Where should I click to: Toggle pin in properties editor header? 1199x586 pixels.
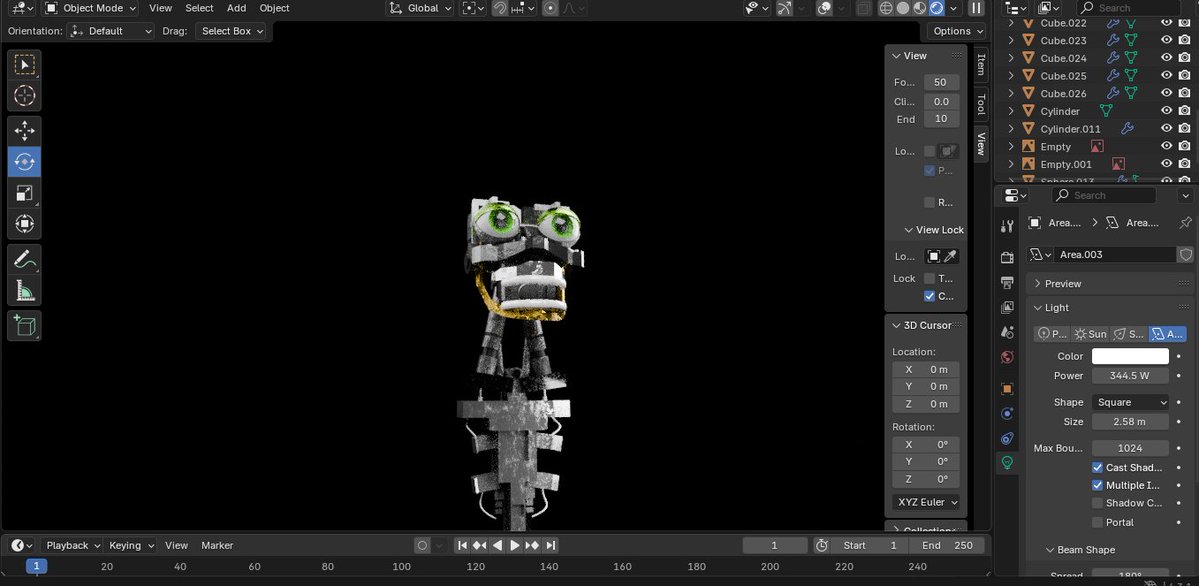tap(1186, 223)
